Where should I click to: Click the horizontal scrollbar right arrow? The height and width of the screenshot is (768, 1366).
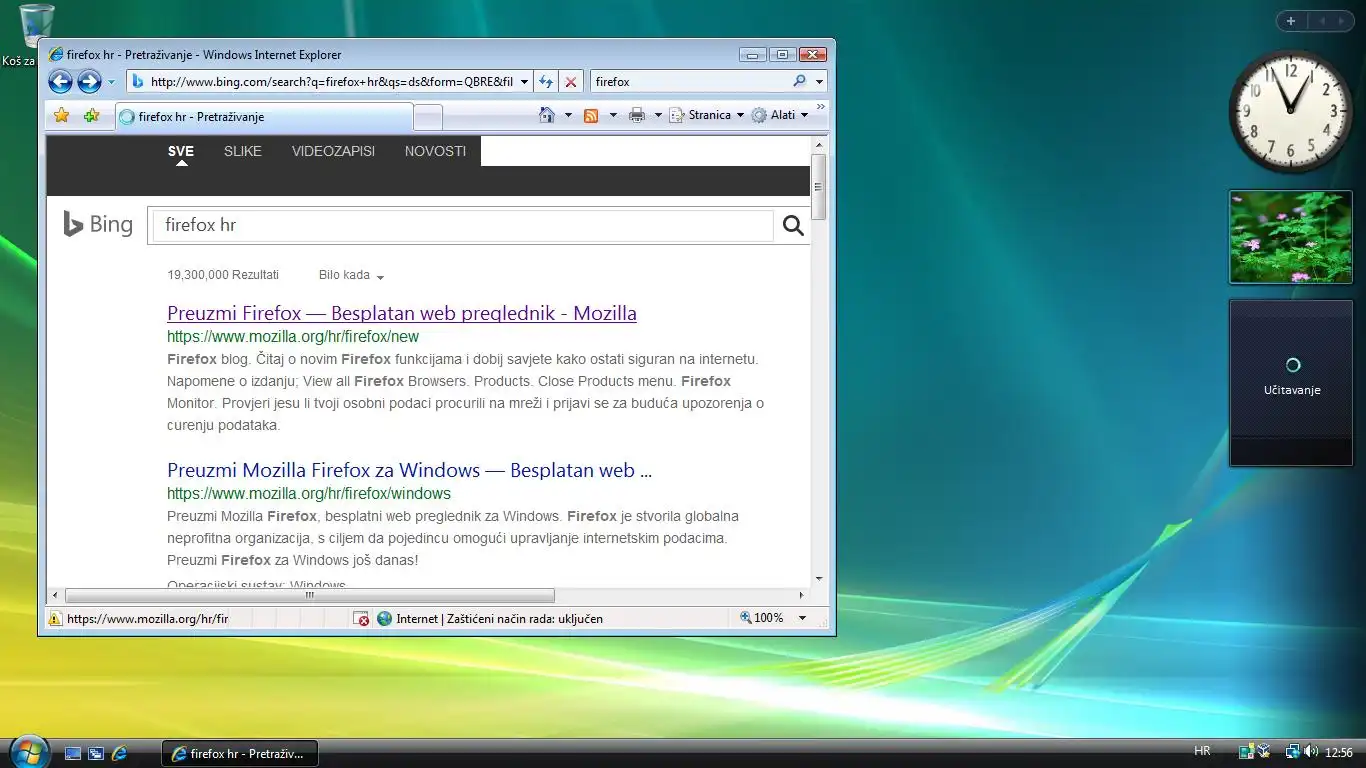pos(803,595)
